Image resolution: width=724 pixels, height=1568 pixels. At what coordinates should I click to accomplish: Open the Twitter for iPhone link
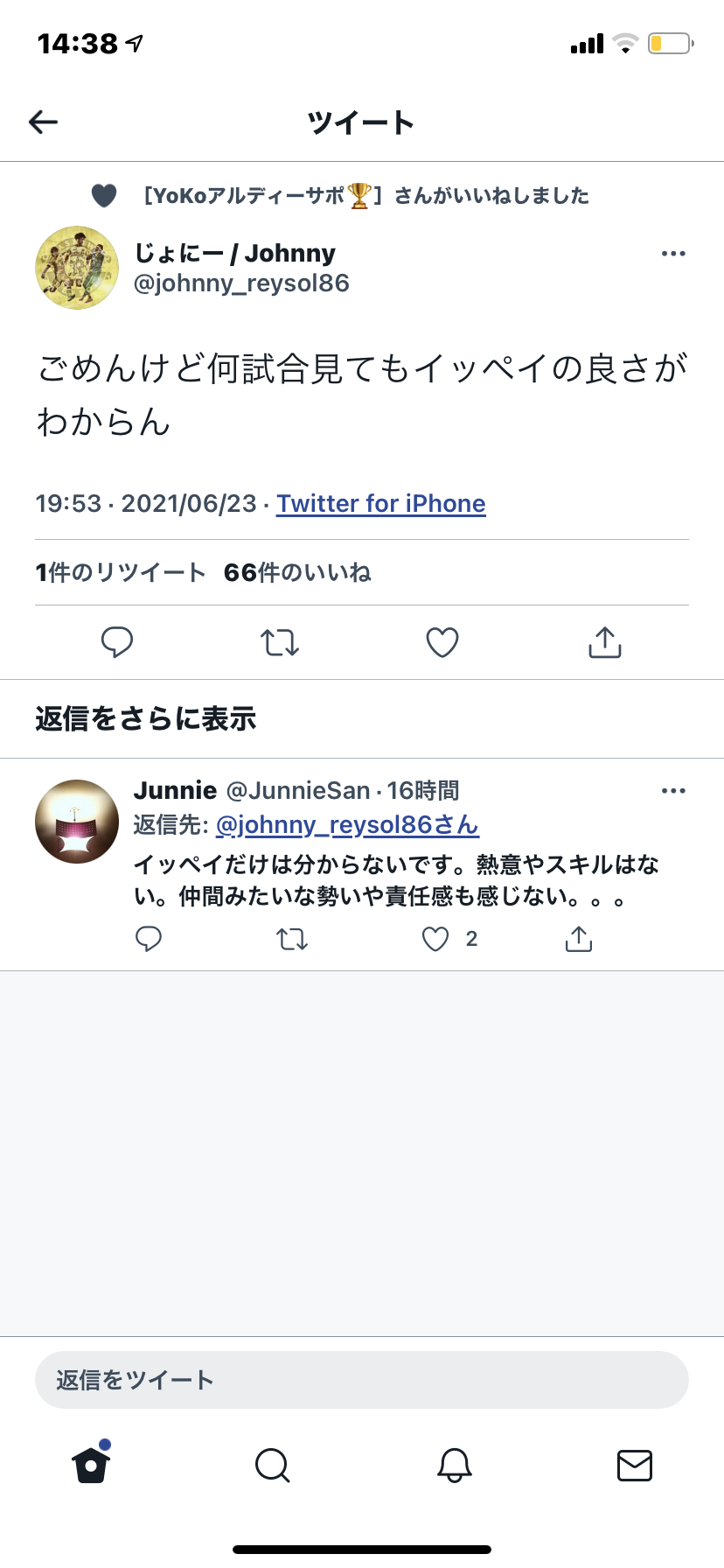(381, 504)
